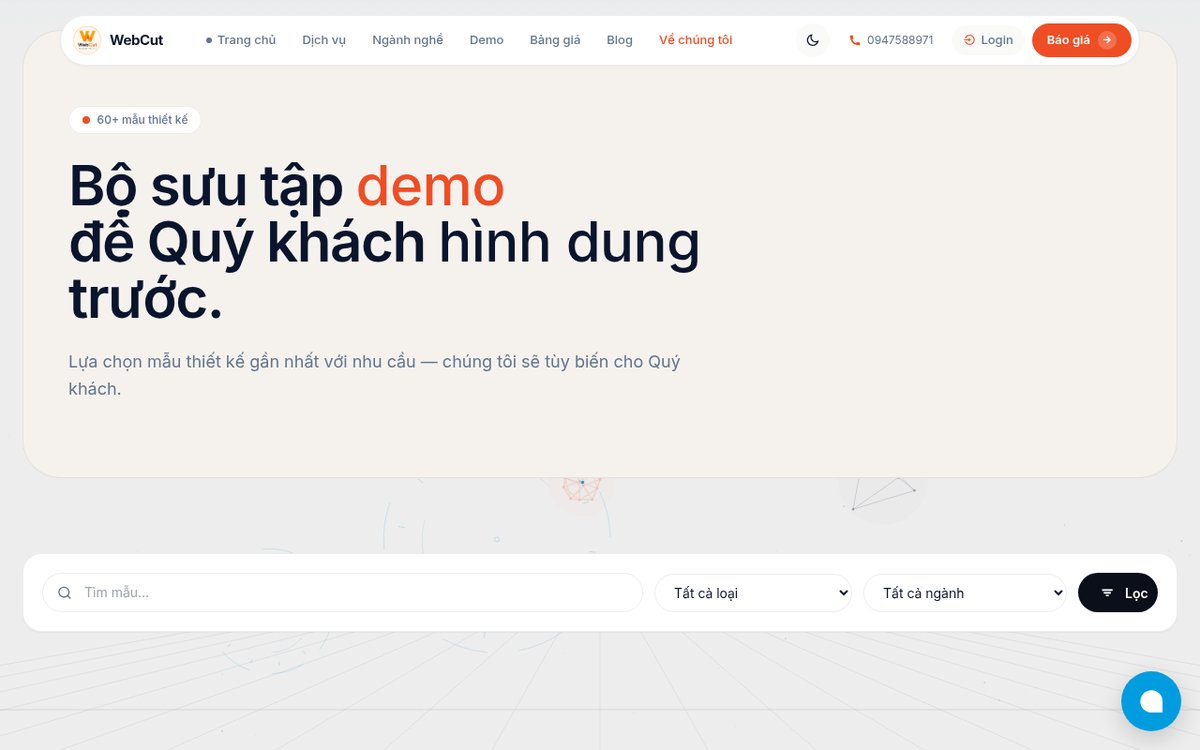Click the arrow icon in Báo giá button
The width and height of the screenshot is (1200, 750).
pyautogui.click(x=1107, y=40)
